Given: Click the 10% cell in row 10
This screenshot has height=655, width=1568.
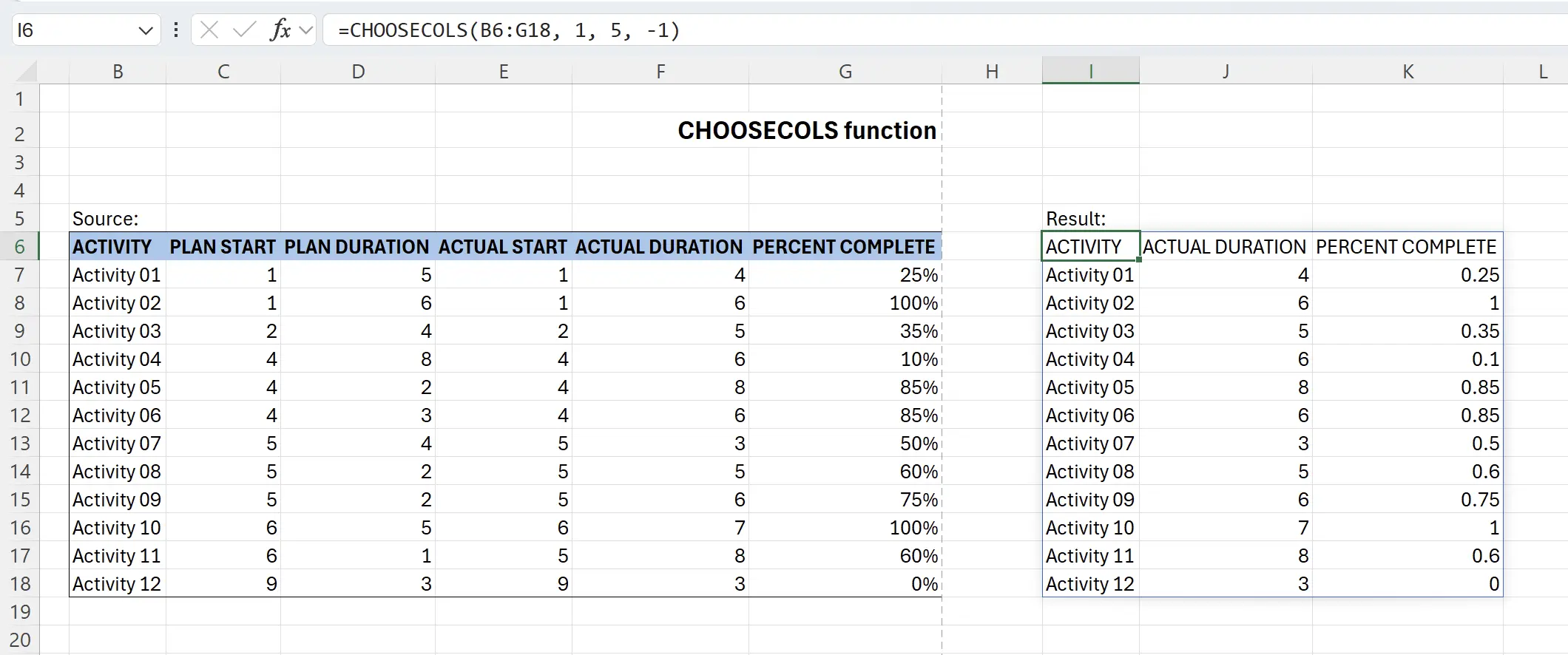Looking at the screenshot, I should tap(845, 359).
